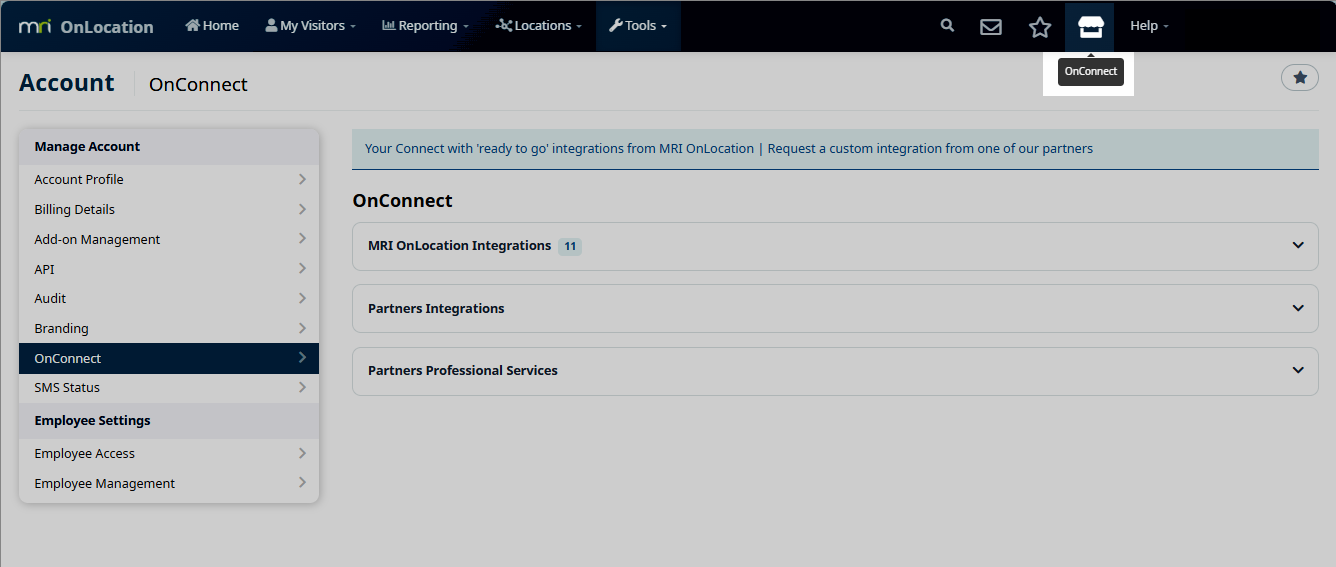Click the star favorites icon in navbar
The height and width of the screenshot is (567, 1336).
1040,27
